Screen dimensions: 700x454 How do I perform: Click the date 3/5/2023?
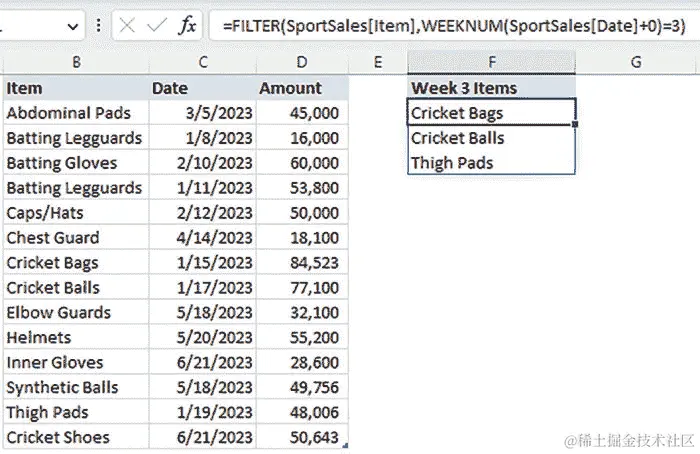point(203,113)
